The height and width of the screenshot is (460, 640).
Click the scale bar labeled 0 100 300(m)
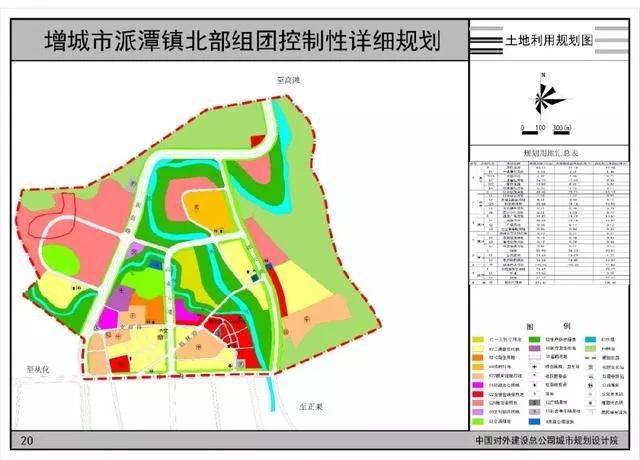coord(546,129)
